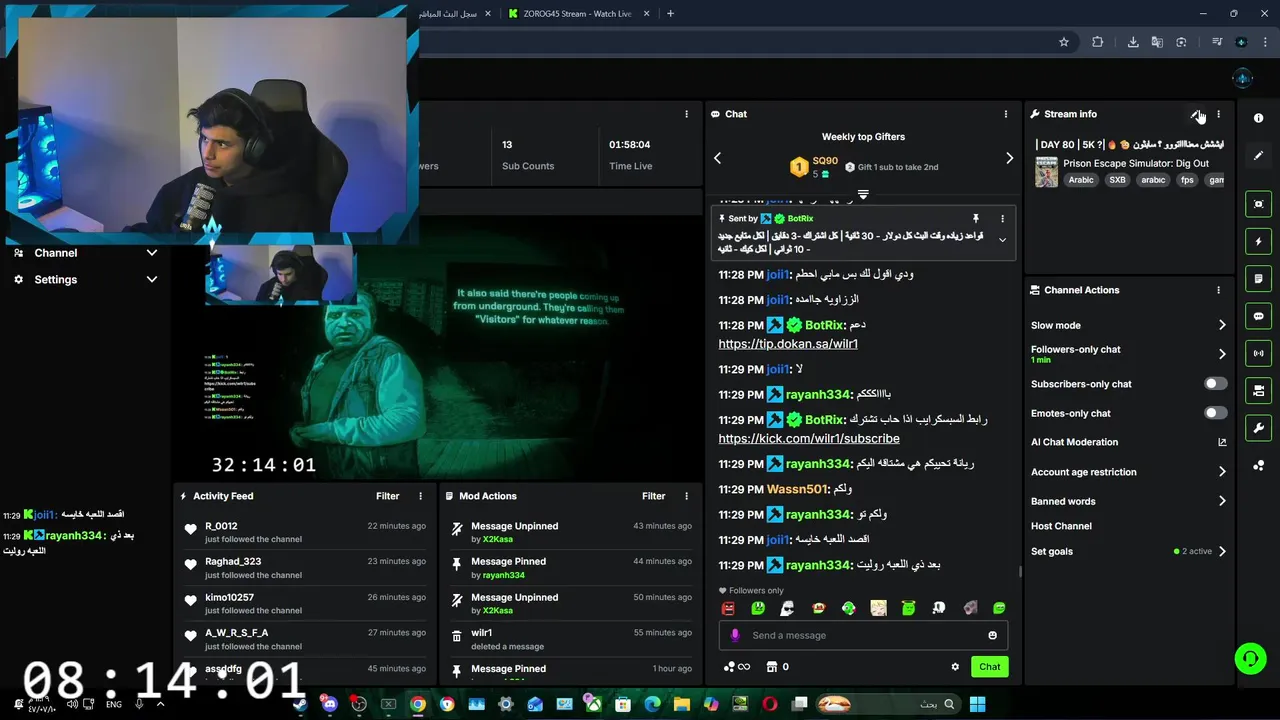Image resolution: width=1280 pixels, height=720 pixels.
Task: Click the pencil icon in right sidebar
Action: pyautogui.click(x=1258, y=155)
